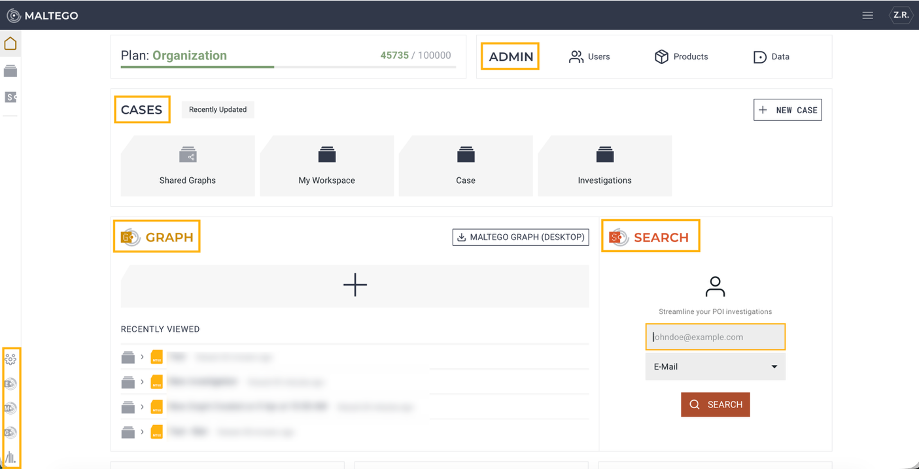Open settings gear in sidebar
Viewport: 920px width, 470px height.
11,358
